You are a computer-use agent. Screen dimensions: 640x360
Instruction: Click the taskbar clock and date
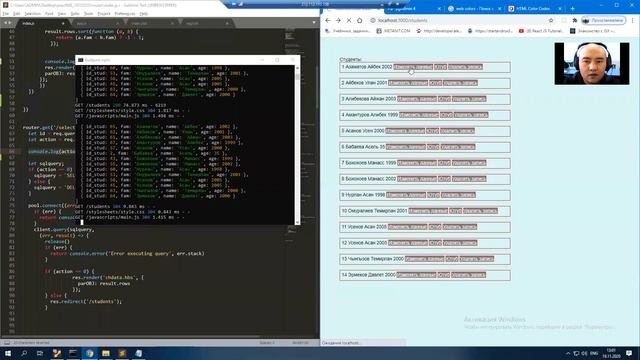pyautogui.click(x=611, y=353)
